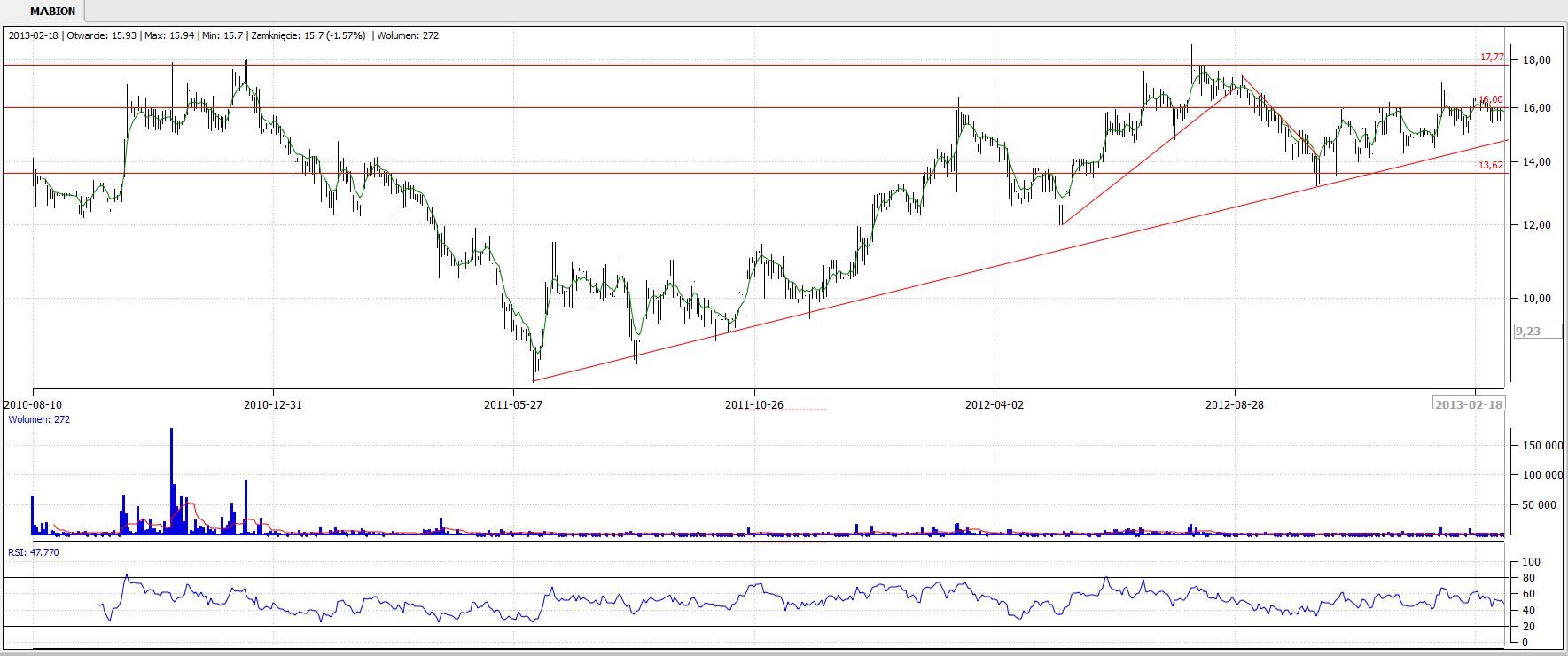Click the 150 000 volume axis label
Screen dimensions: 1568x656
[x=1542, y=446]
